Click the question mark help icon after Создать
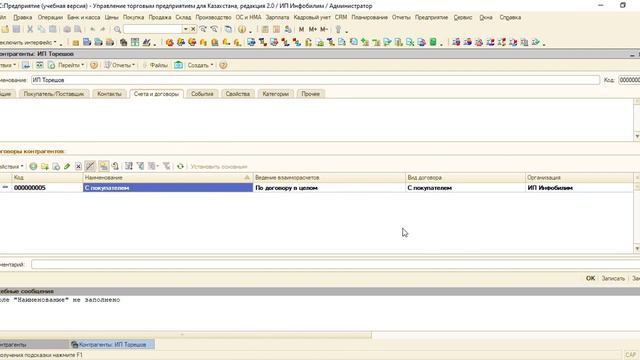 coord(223,65)
